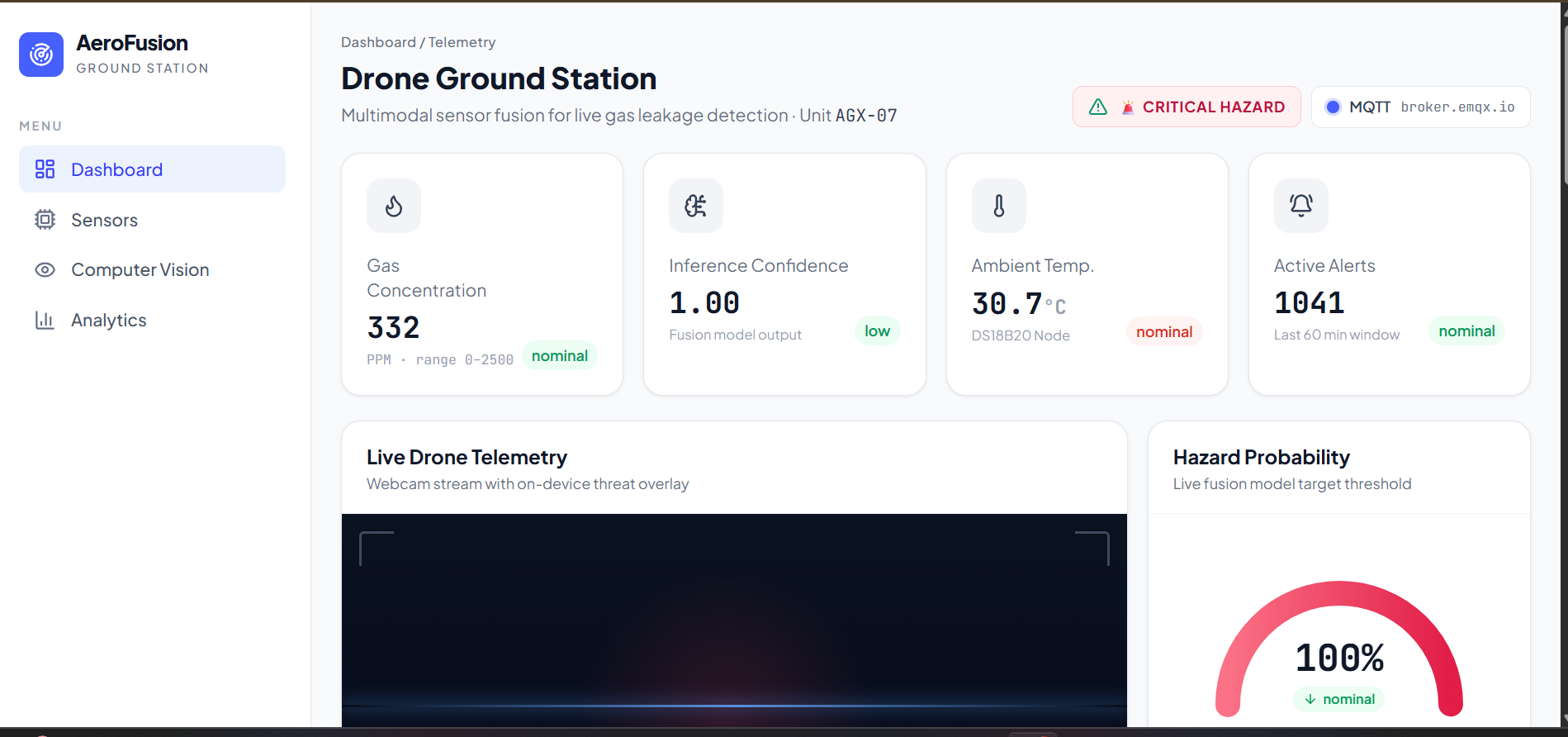Click 'Live fusion model target threshold' subtitle
This screenshot has height=737, width=1568.
1292,484
